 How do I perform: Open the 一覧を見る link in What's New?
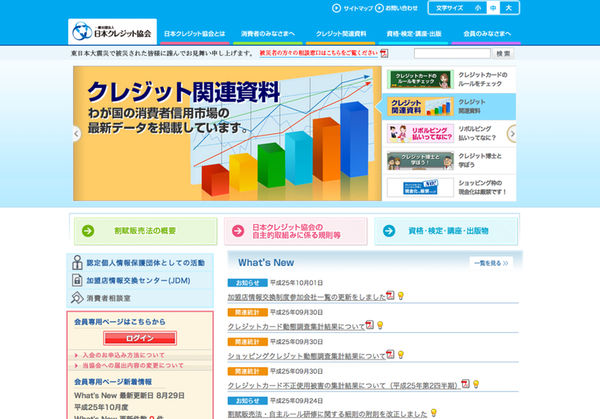[x=491, y=263]
